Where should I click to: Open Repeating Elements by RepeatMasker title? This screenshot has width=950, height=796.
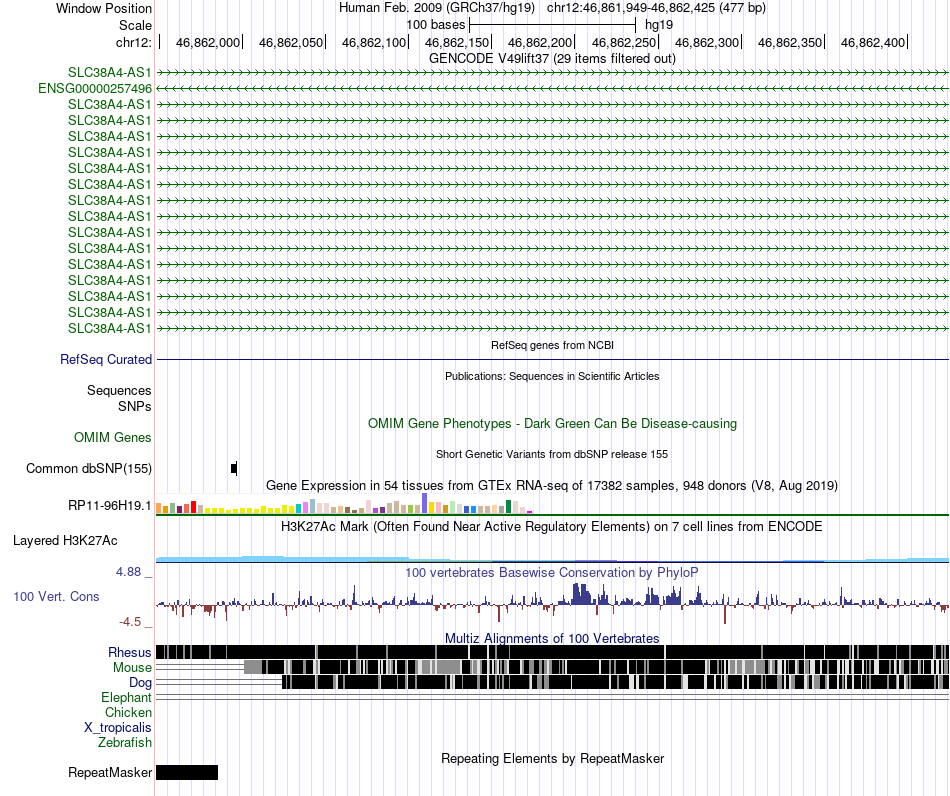[x=552, y=758]
